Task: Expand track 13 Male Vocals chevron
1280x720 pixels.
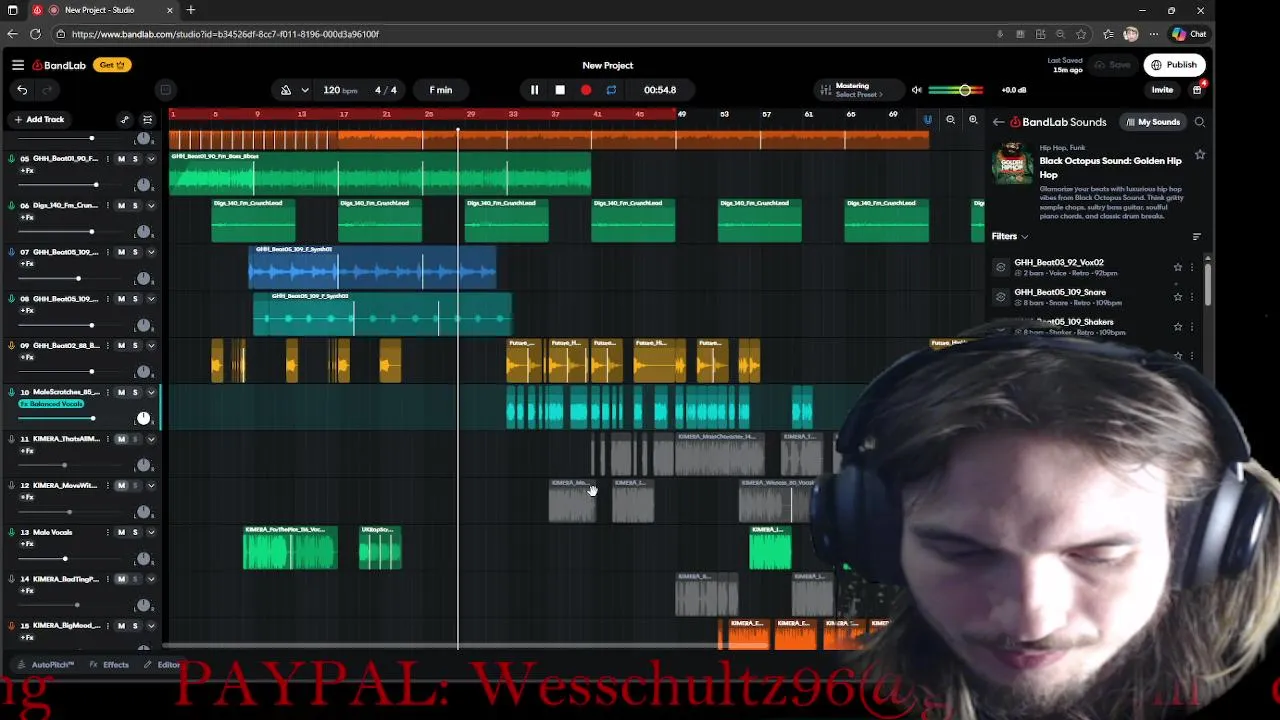Action: click(151, 532)
